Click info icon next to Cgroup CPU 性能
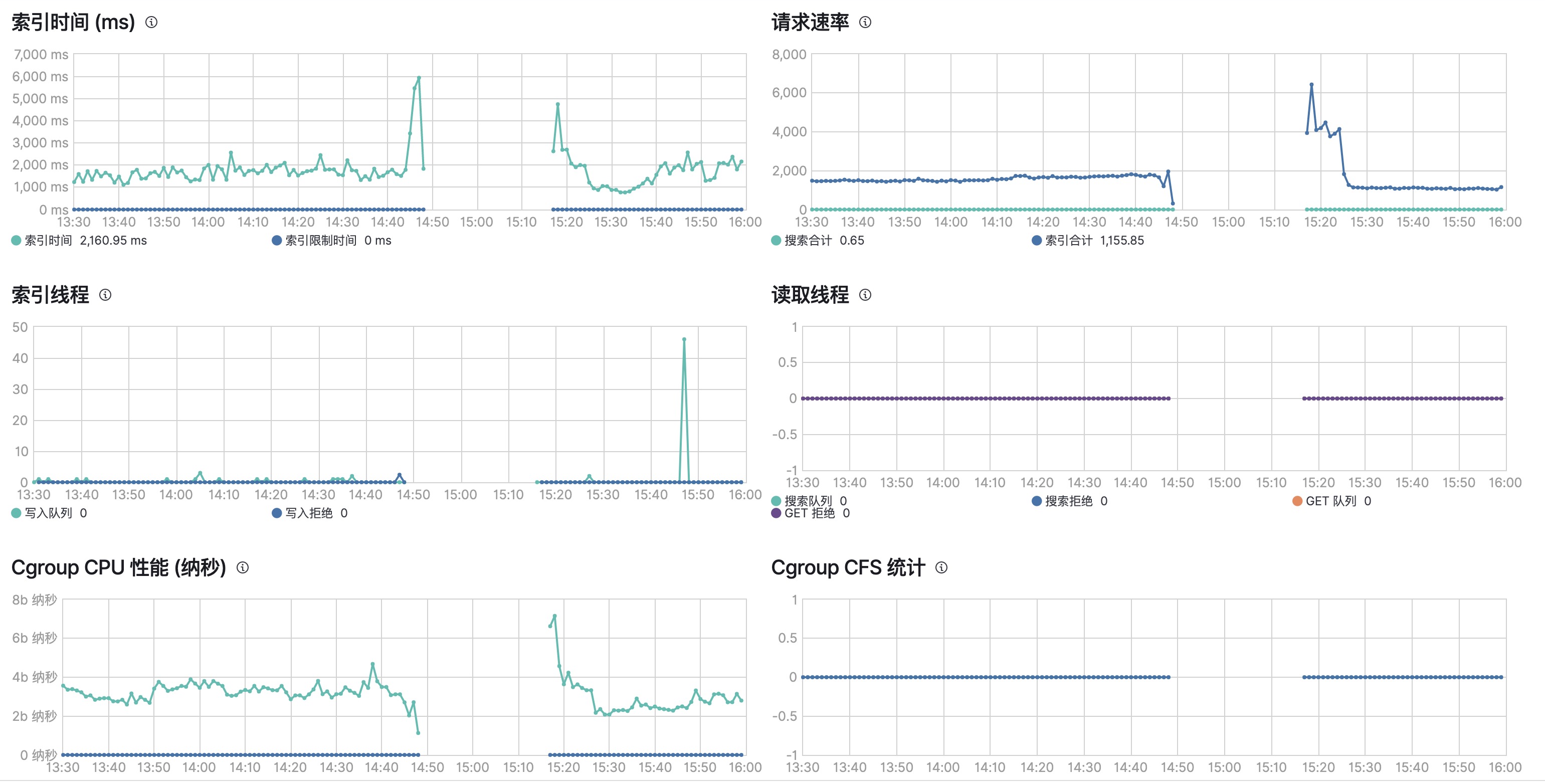The height and width of the screenshot is (784, 1545). click(x=242, y=567)
